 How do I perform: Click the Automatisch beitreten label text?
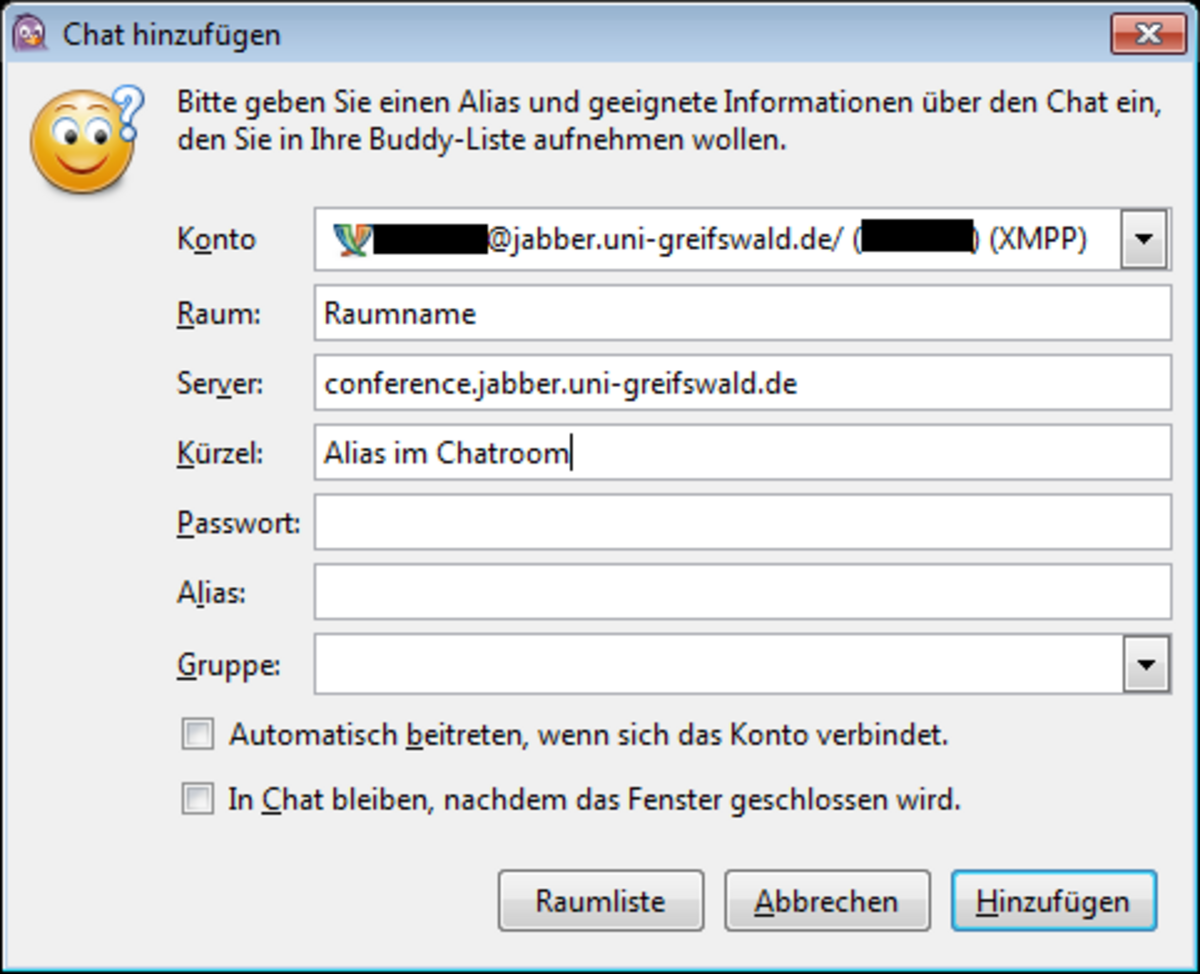tap(588, 736)
